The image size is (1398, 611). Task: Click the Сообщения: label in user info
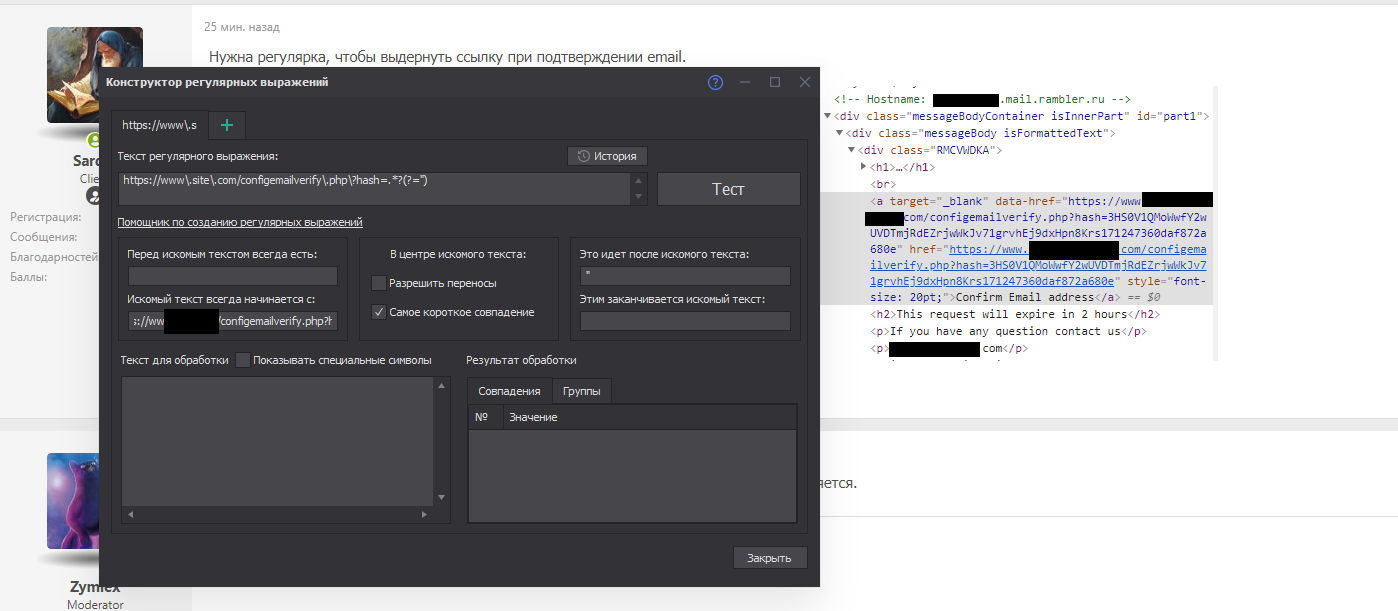[44, 237]
